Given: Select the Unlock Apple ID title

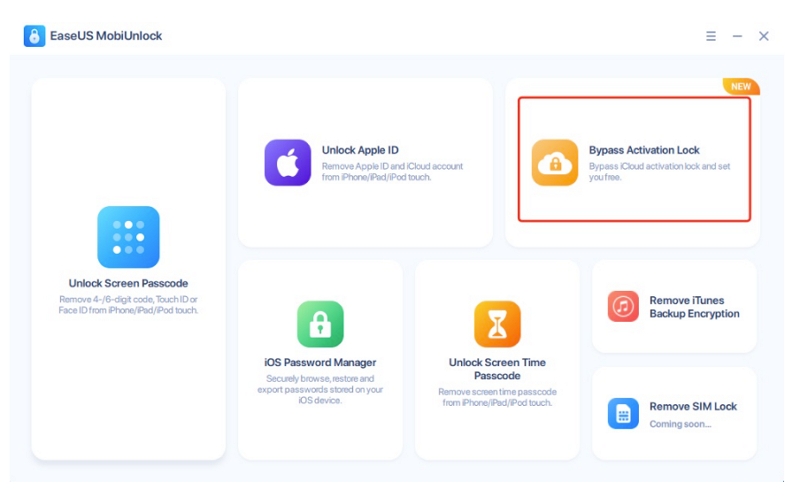Looking at the screenshot, I should (360, 150).
